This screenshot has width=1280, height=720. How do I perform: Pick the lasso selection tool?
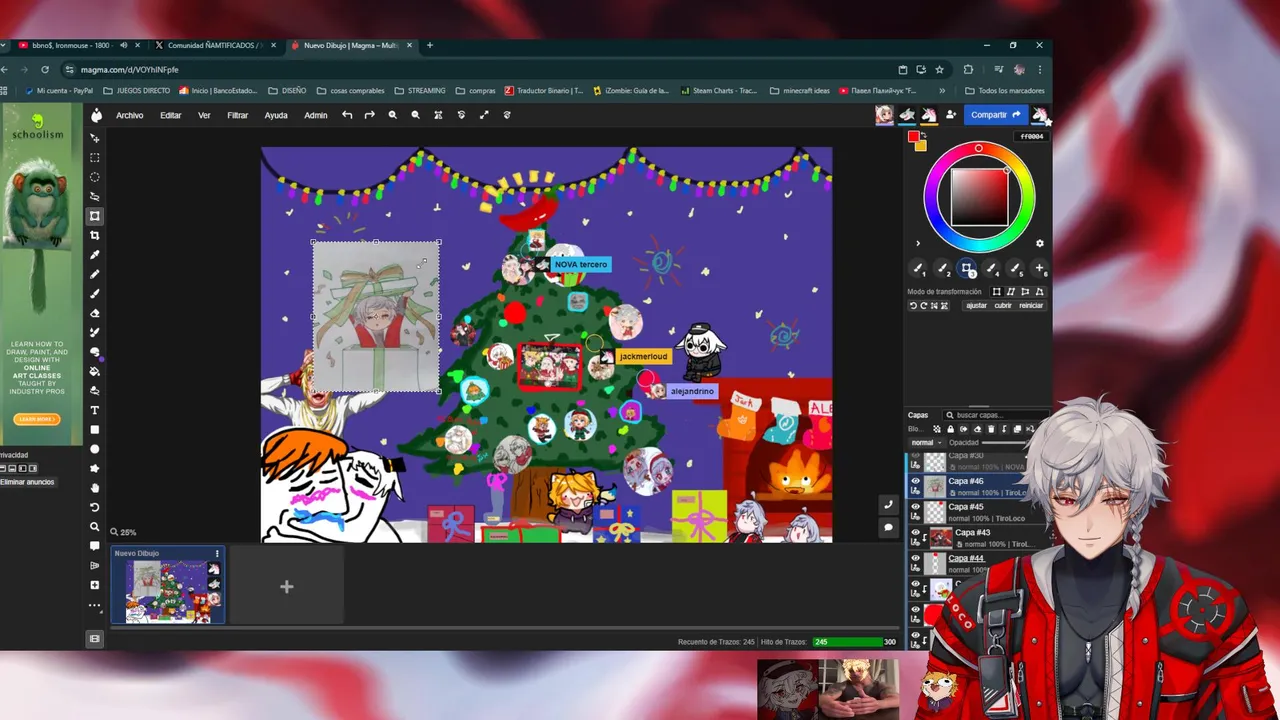(95, 196)
